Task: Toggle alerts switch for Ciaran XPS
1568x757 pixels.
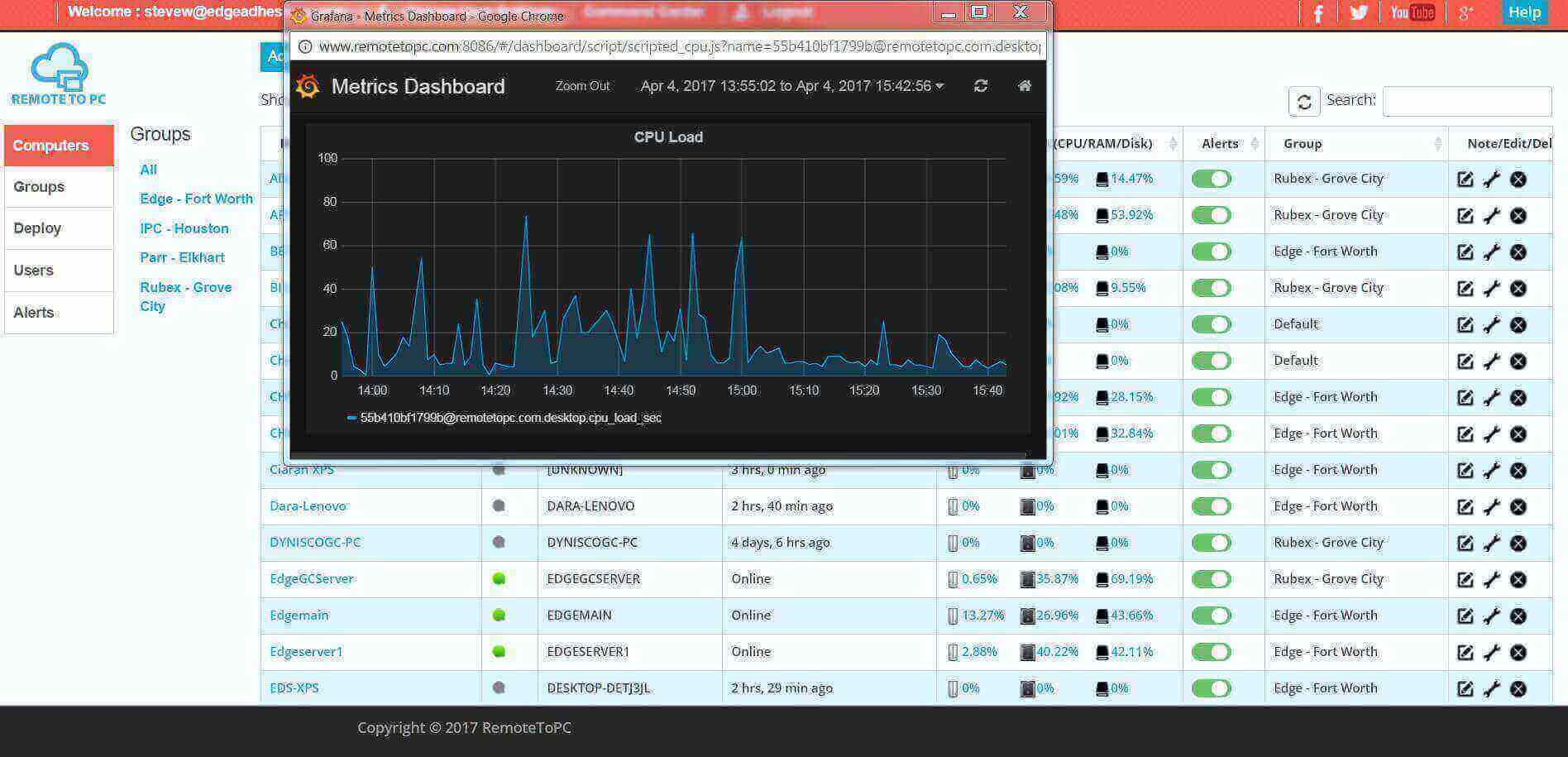Action: (1212, 470)
